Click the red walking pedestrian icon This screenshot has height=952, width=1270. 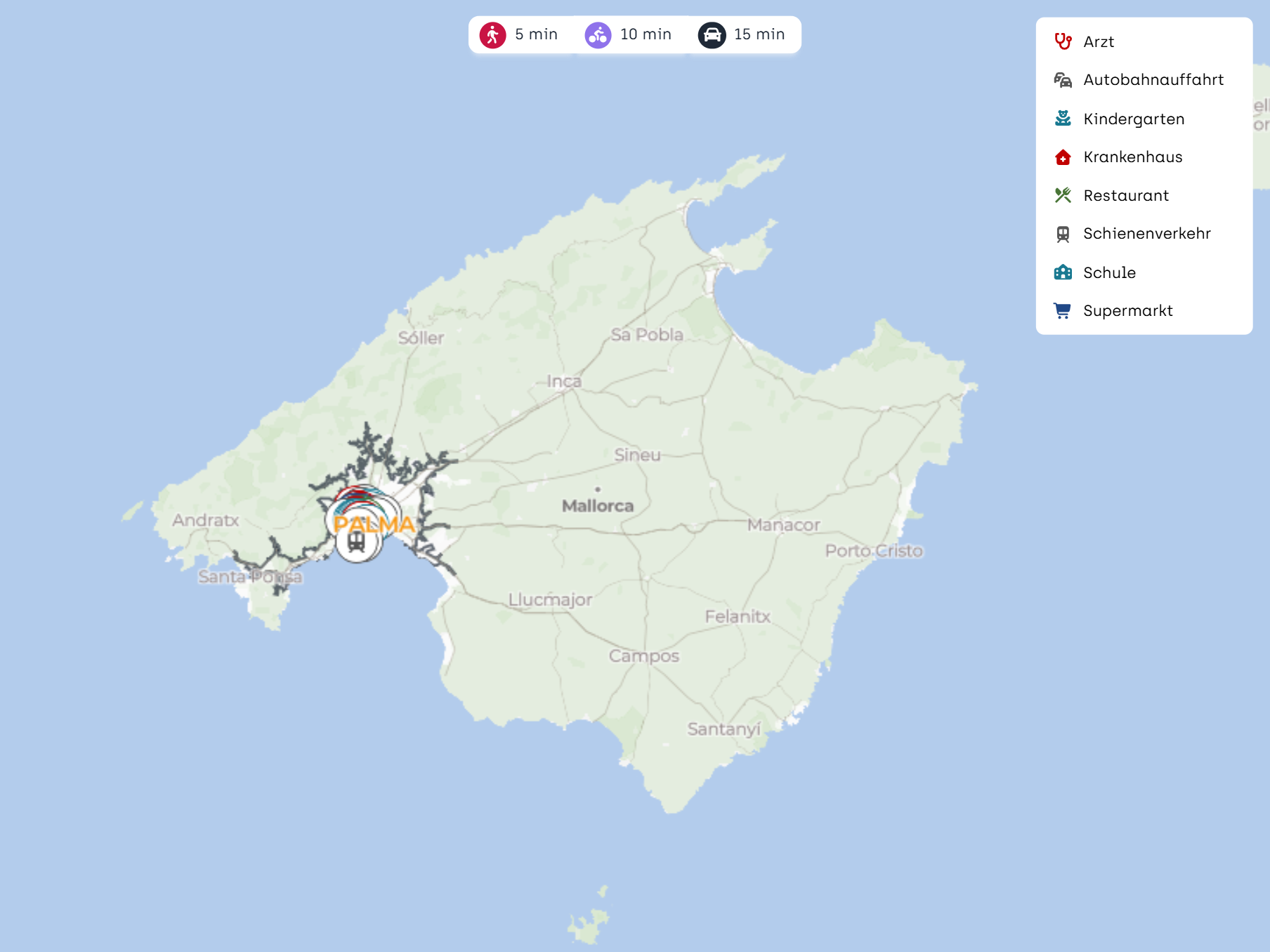(492, 35)
